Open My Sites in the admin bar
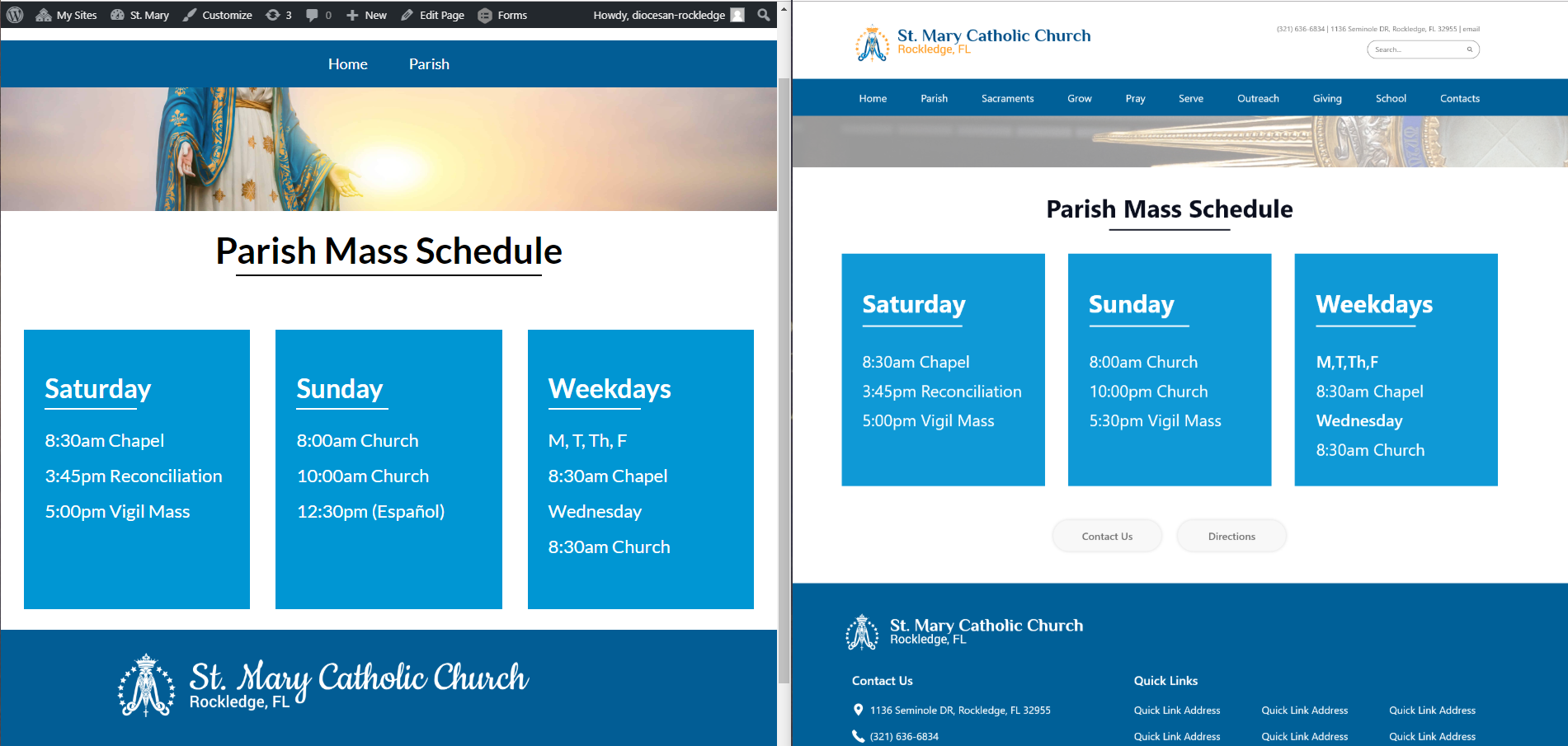This screenshot has height=746, width=1568. (67, 15)
